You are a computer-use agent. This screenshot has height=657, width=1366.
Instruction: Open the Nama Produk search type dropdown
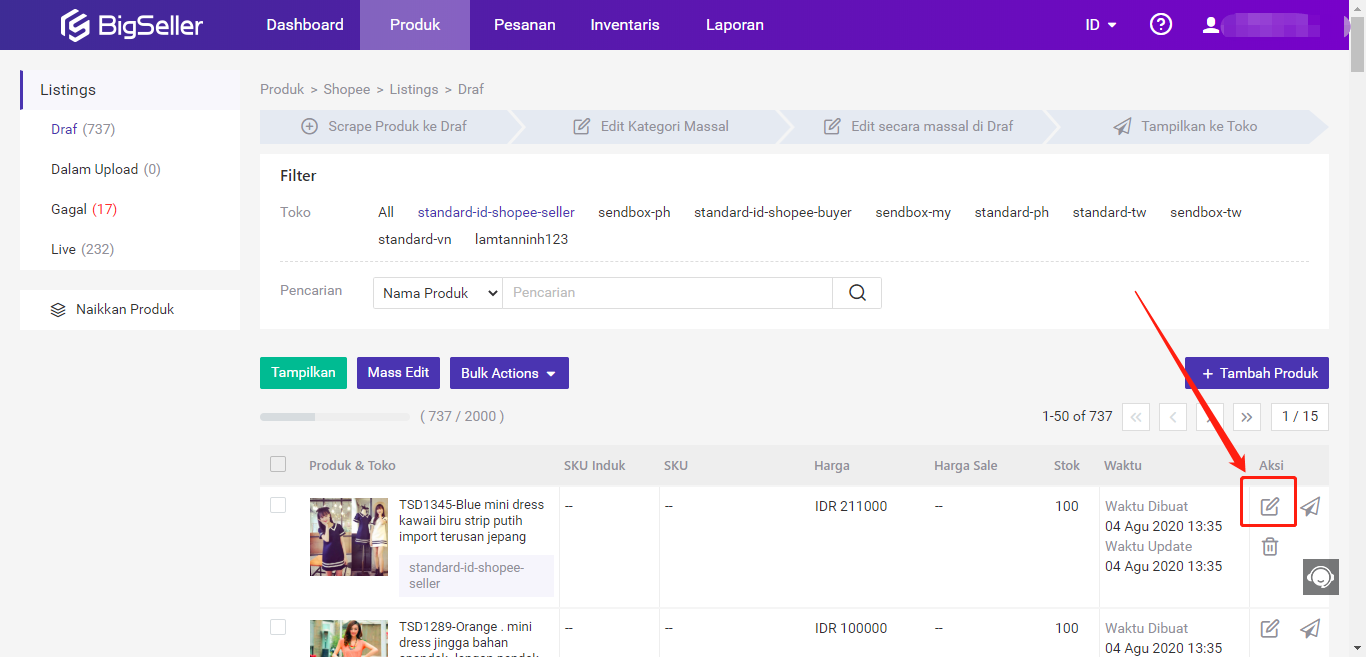pyautogui.click(x=437, y=293)
